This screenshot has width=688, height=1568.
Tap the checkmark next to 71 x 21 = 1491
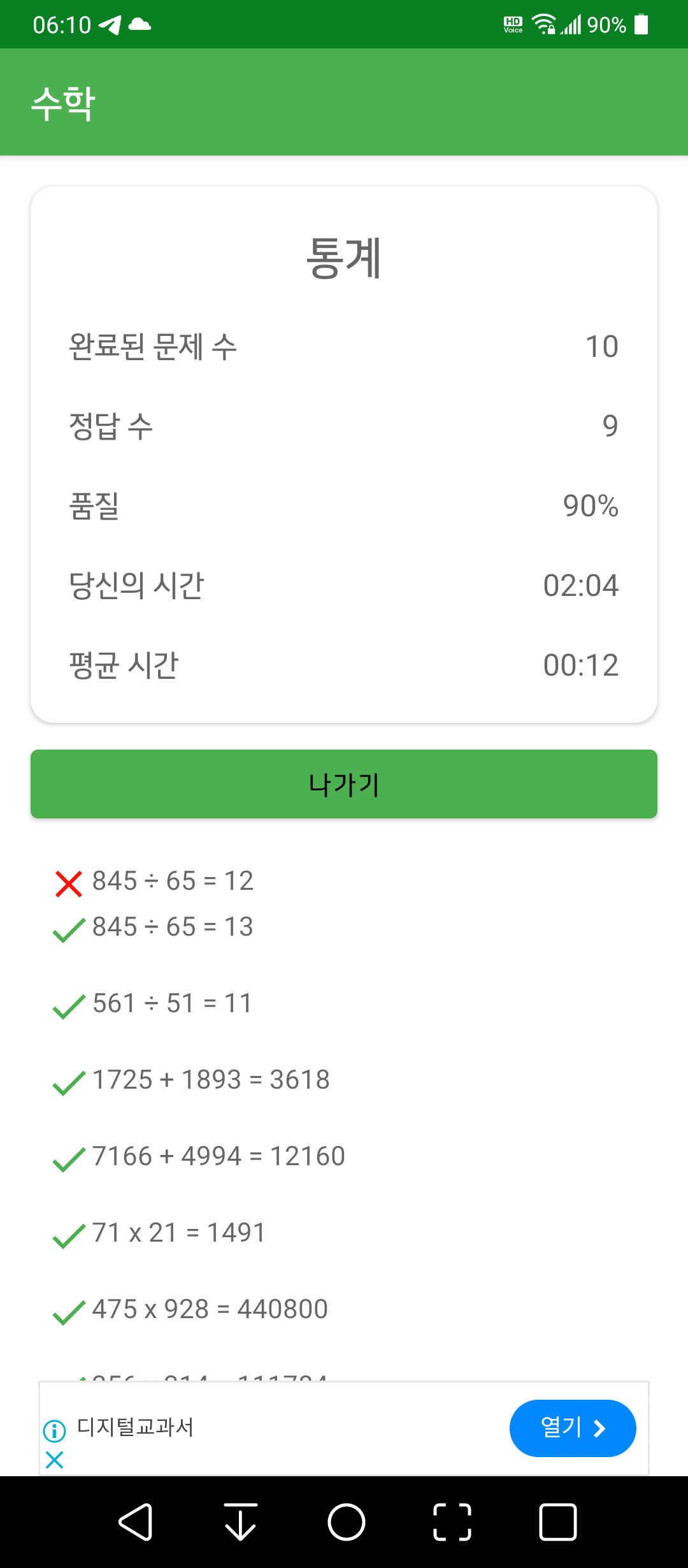(69, 1236)
